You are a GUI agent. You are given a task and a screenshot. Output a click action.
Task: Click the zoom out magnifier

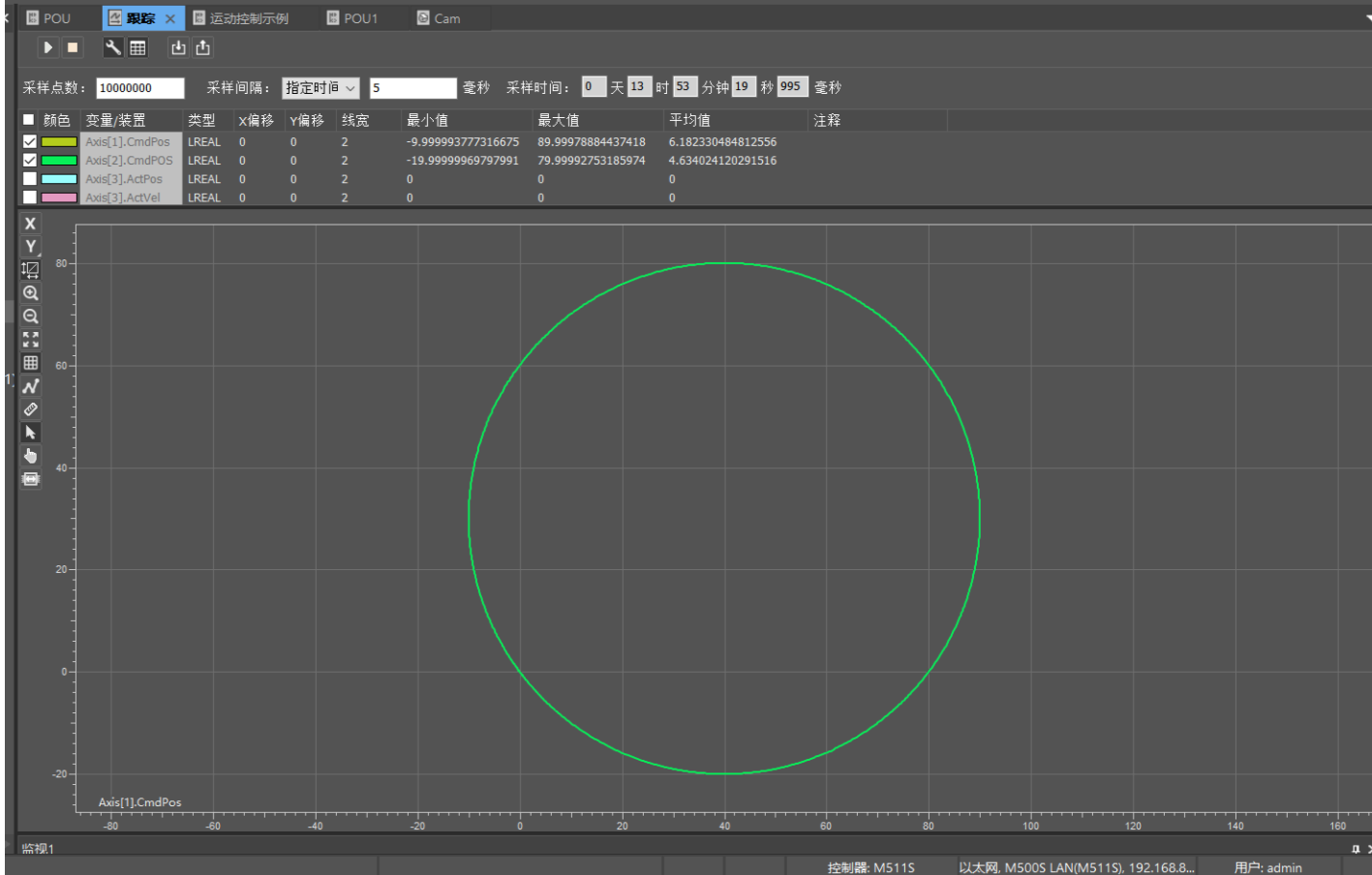tap(30, 317)
